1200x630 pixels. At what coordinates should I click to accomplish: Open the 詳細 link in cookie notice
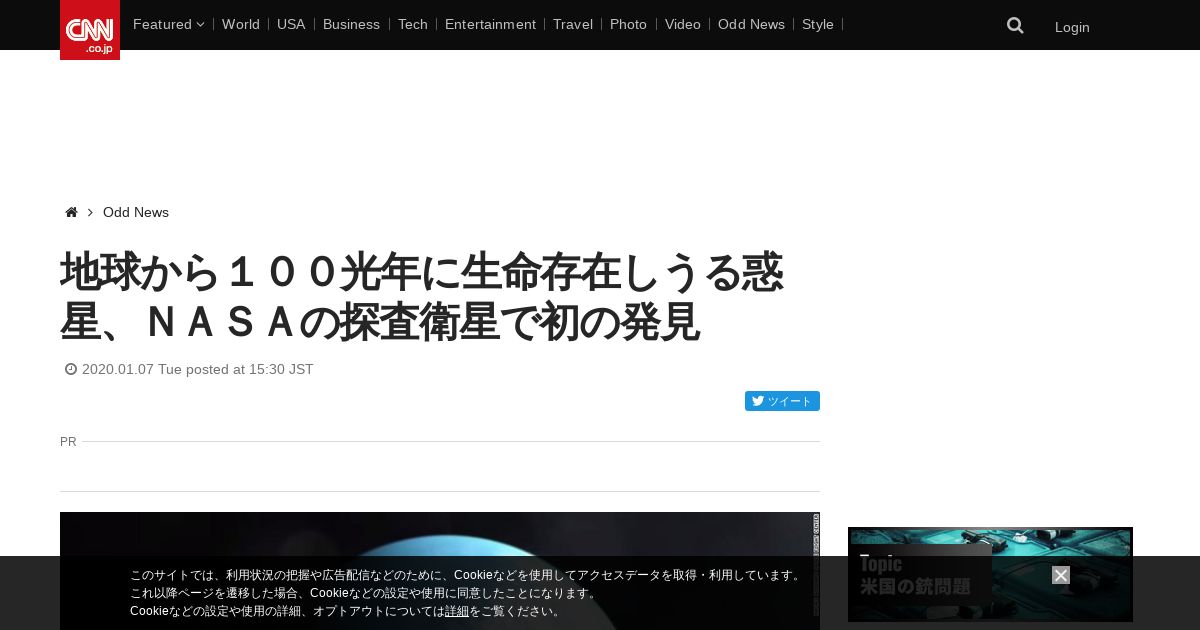pos(457,611)
